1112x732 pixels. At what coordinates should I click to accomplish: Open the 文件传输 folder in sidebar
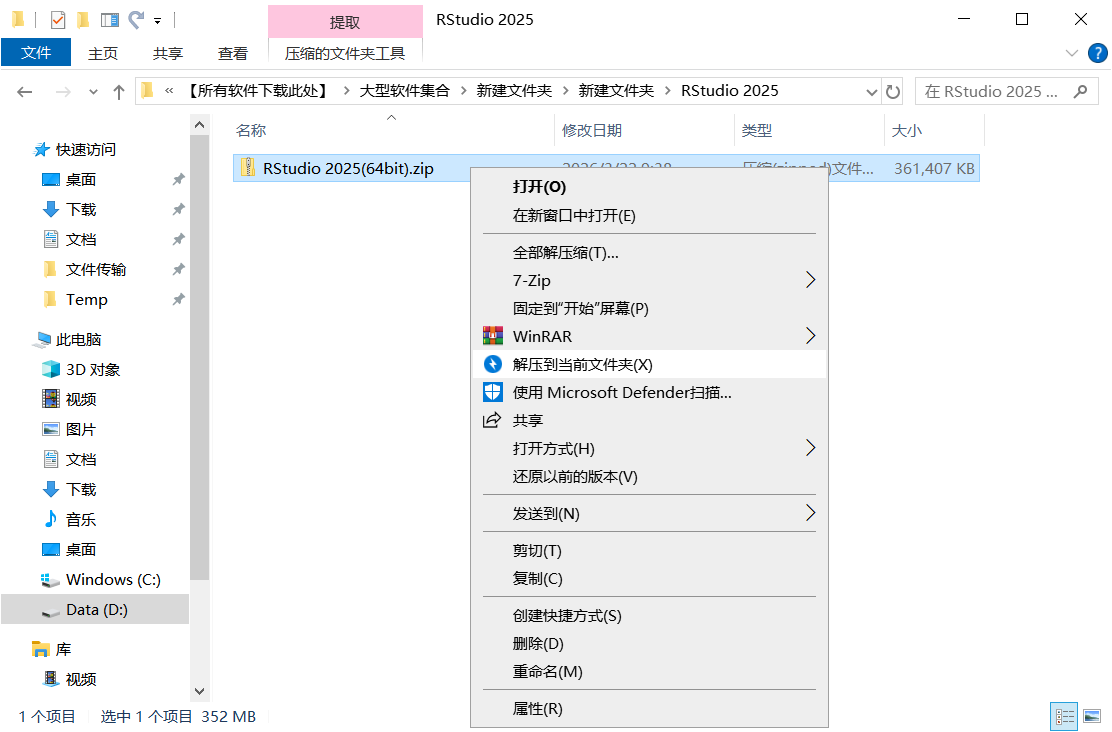[95, 270]
